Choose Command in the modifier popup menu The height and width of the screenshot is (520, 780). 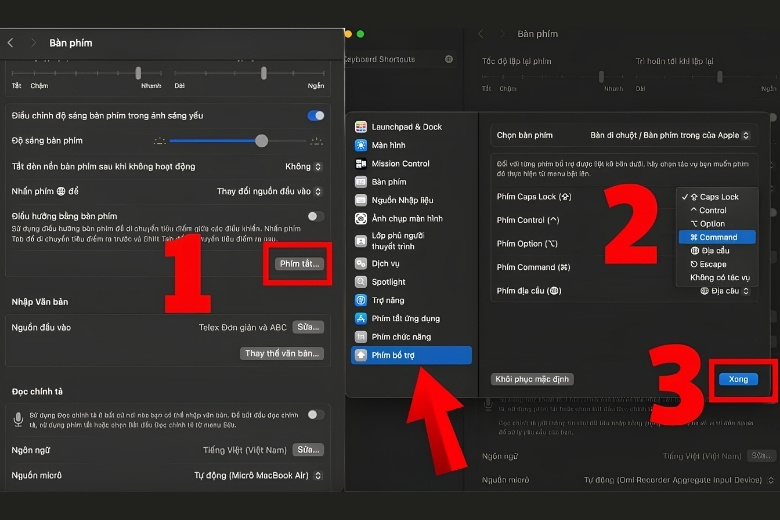(717, 237)
